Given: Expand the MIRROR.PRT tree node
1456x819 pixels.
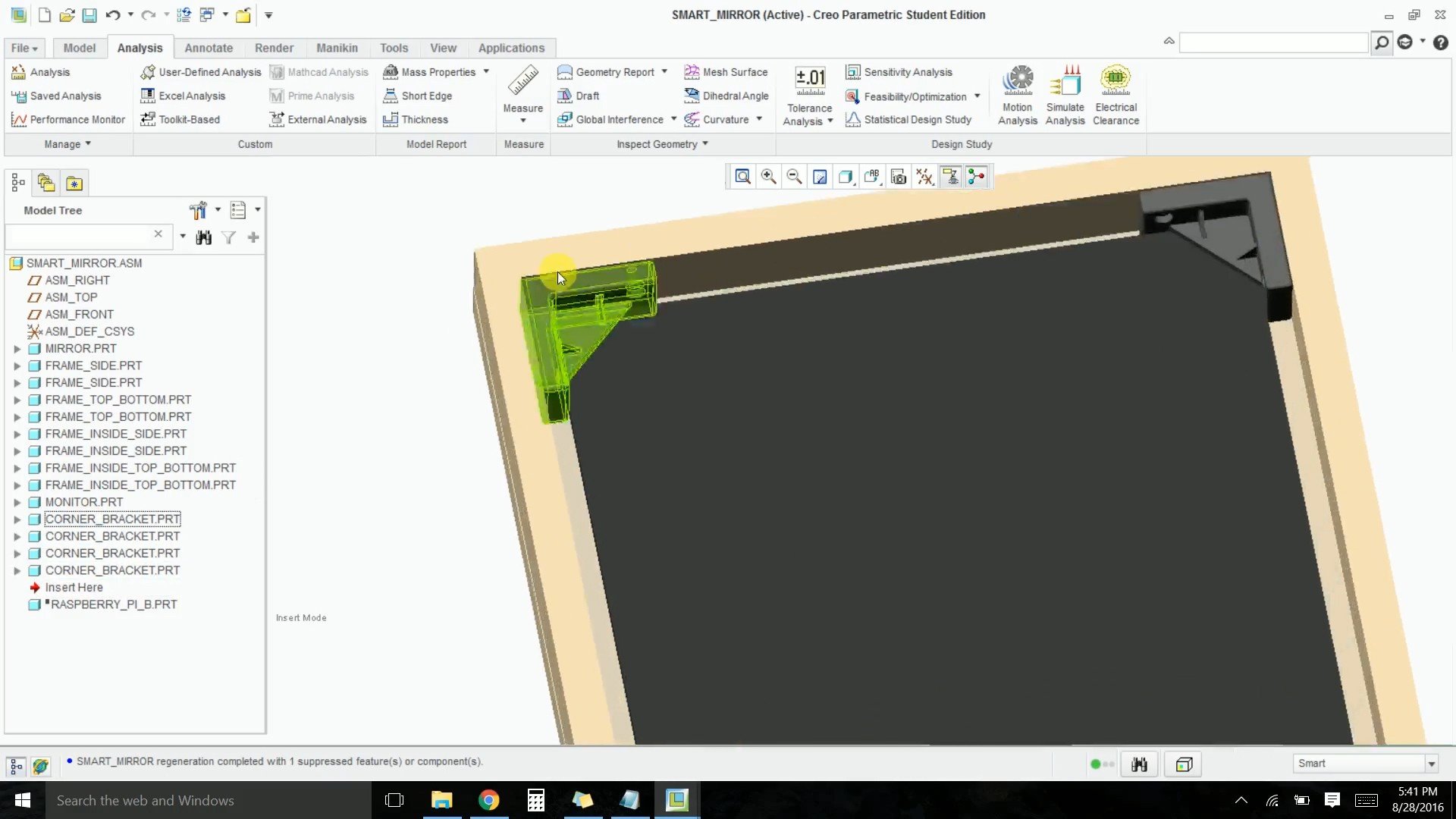Looking at the screenshot, I should coord(17,349).
